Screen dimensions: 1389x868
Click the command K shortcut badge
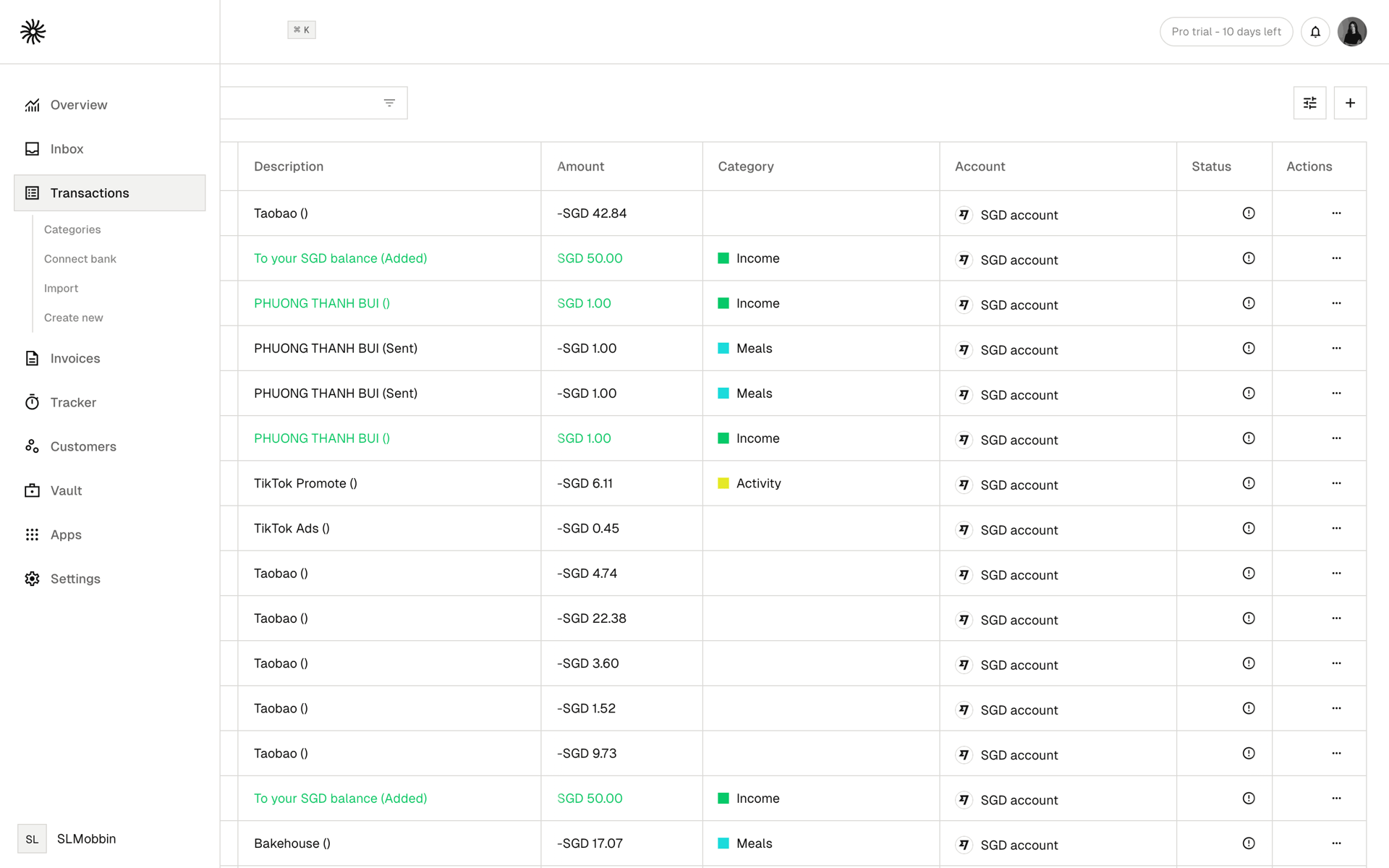(302, 30)
